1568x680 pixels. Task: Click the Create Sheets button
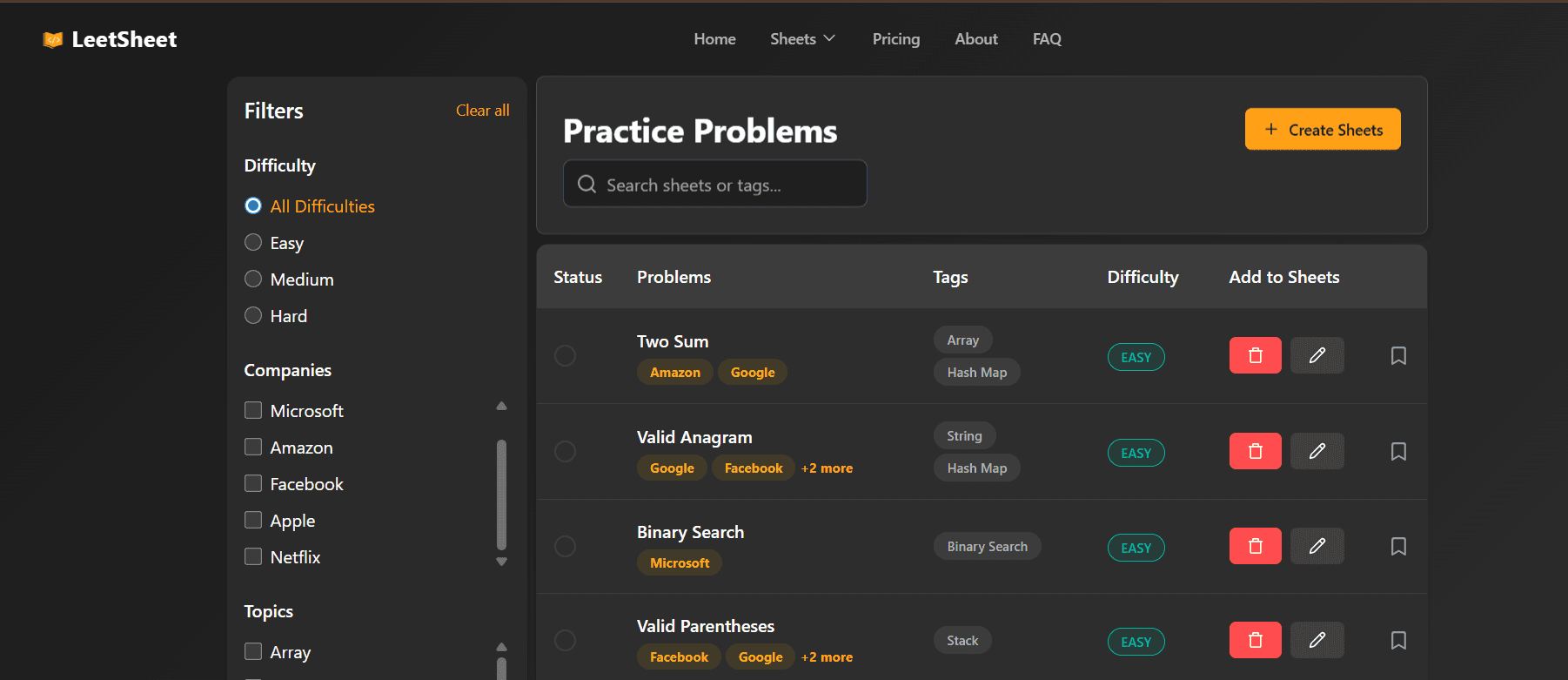1322,130
